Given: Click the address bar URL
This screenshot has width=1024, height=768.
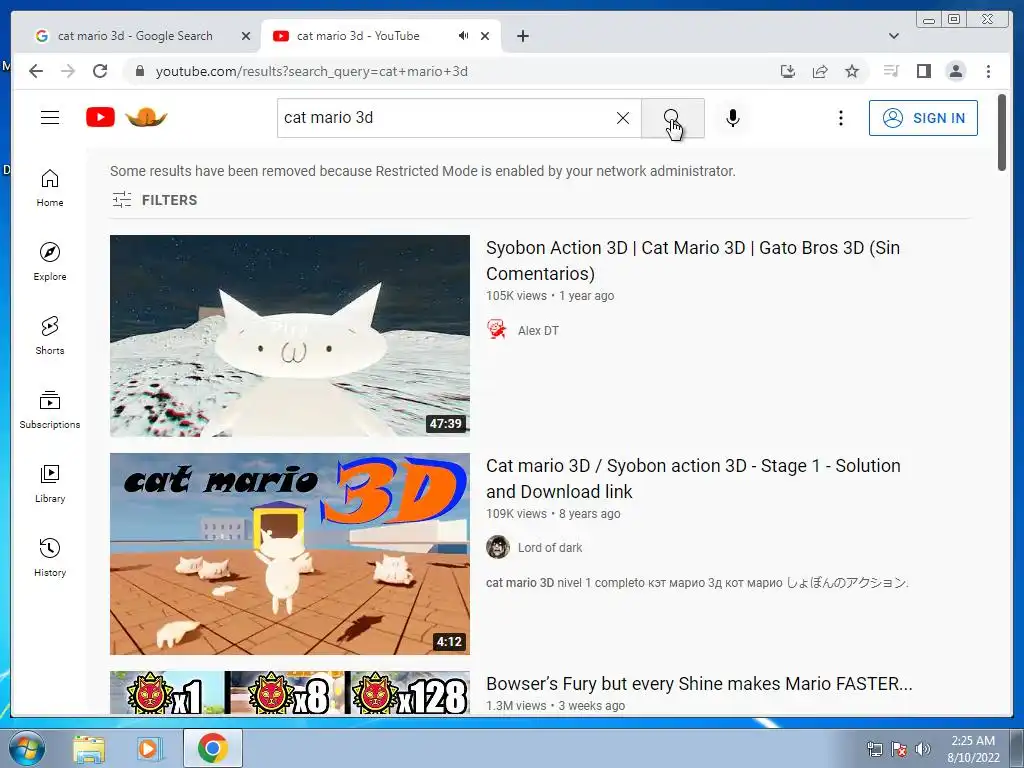Looking at the screenshot, I should tap(312, 71).
